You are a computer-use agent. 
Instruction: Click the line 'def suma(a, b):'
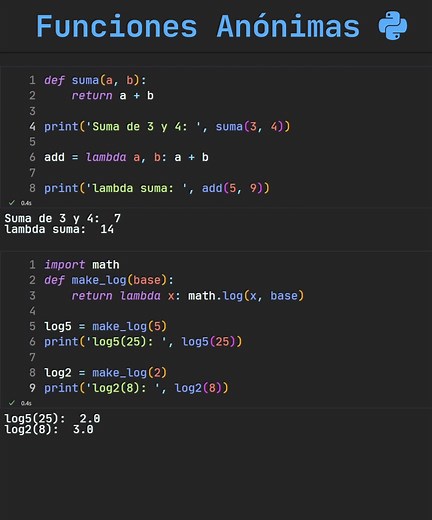pos(95,80)
